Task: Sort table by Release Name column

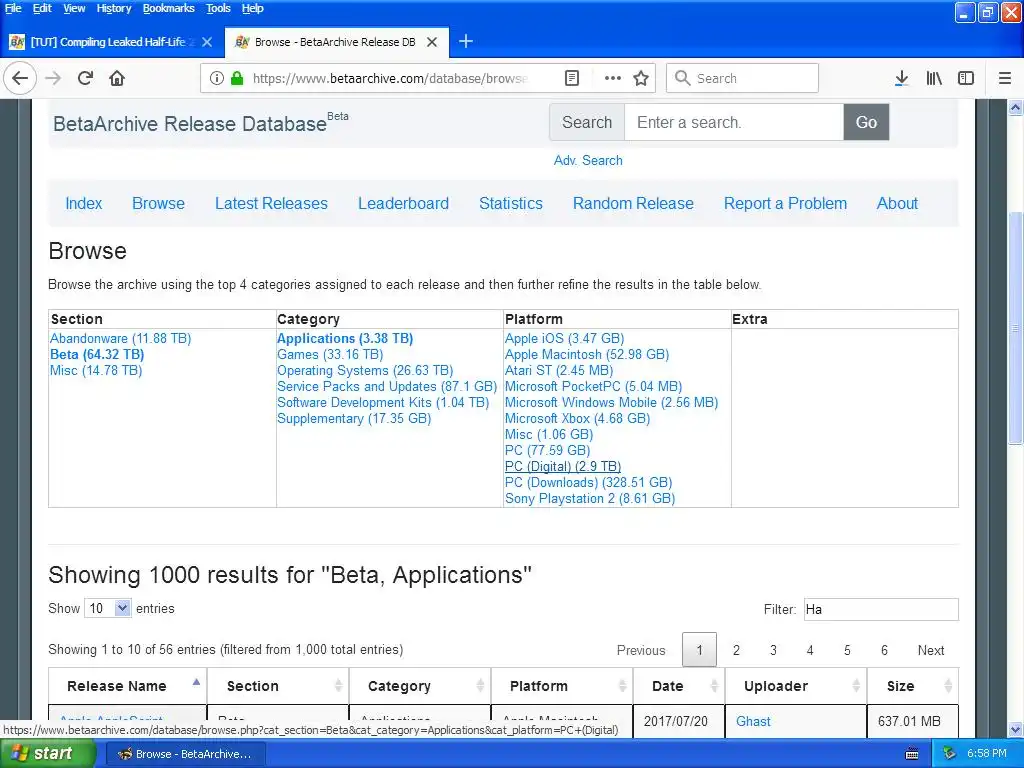Action: (128, 686)
